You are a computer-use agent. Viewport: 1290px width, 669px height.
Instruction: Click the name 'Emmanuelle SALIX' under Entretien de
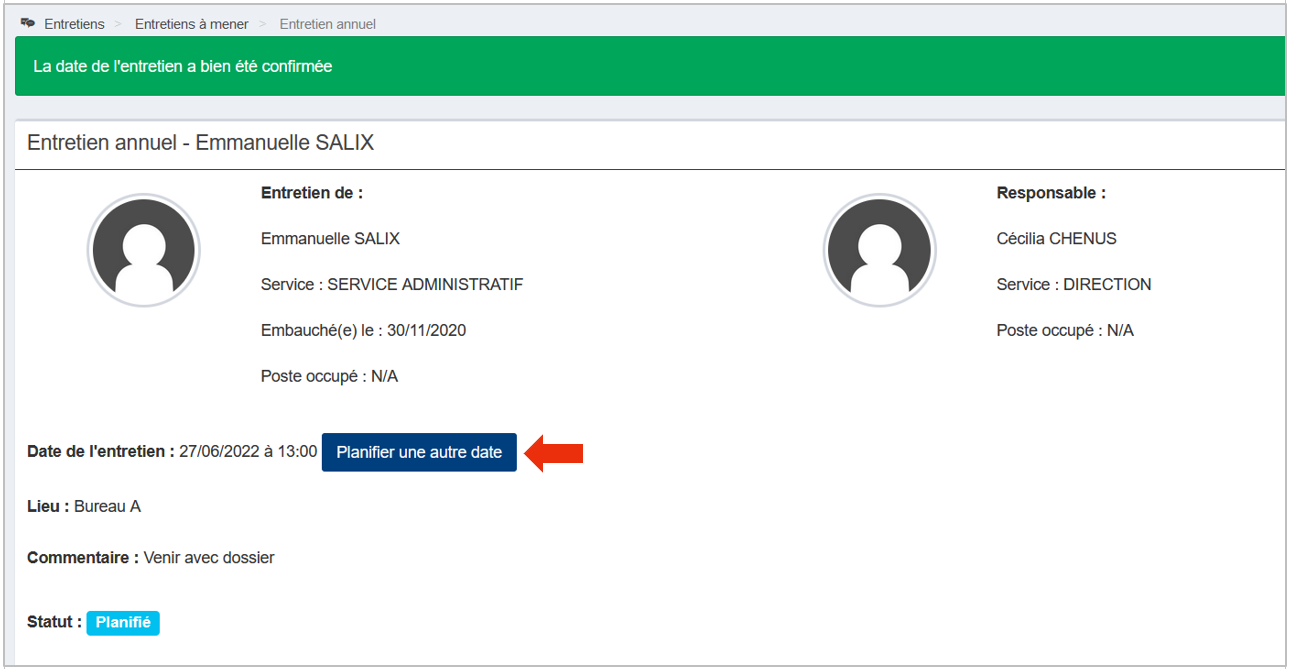[331, 239]
